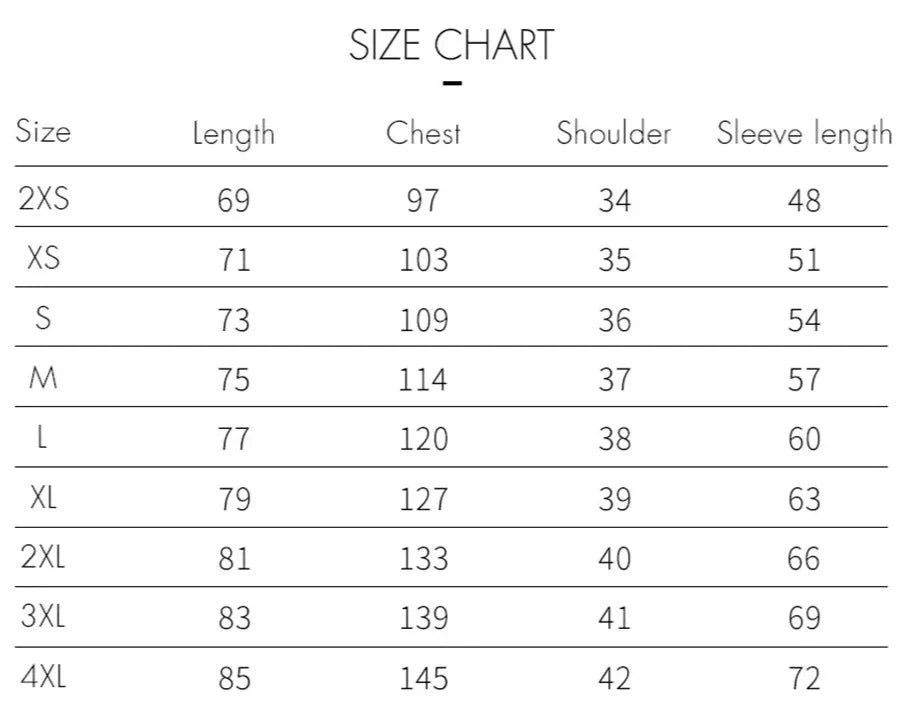The image size is (898, 725).
Task: Click the 3XL size row label
Action: tap(44, 617)
